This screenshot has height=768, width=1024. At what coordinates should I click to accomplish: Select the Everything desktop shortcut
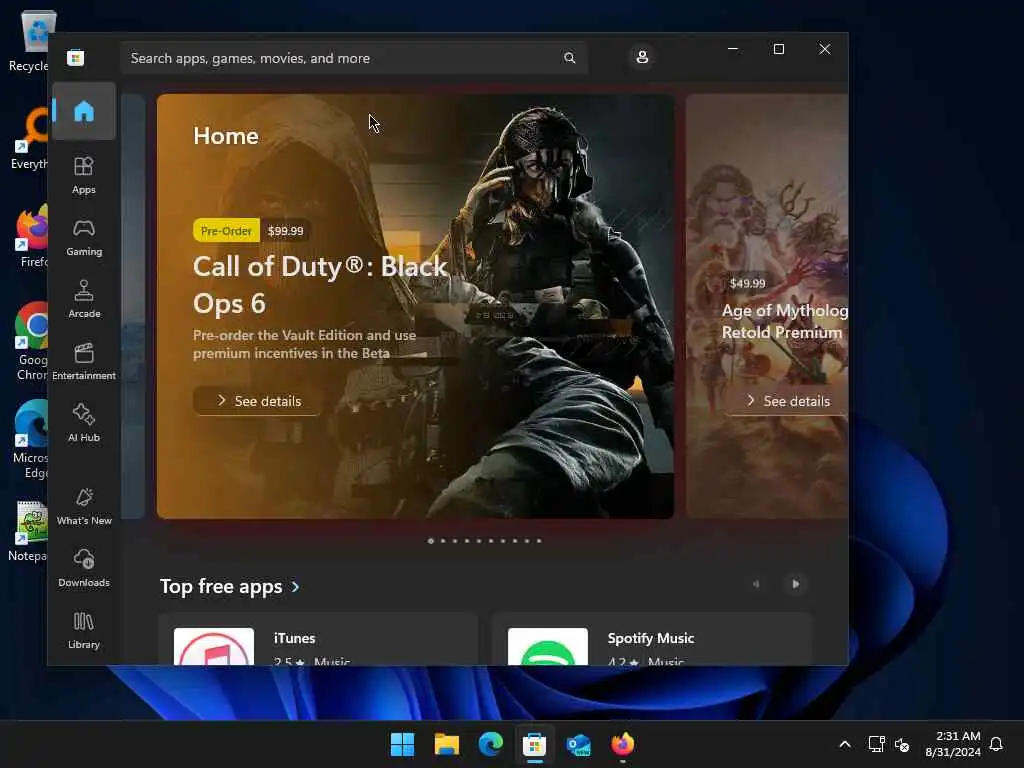coord(28,139)
